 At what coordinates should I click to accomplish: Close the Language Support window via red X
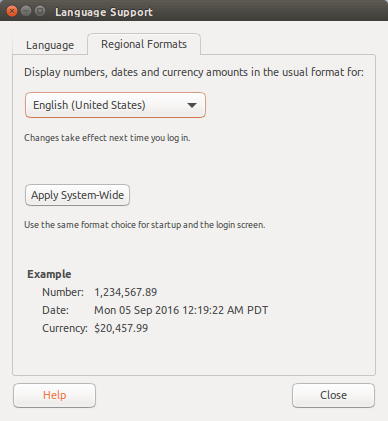pyautogui.click(x=12, y=11)
